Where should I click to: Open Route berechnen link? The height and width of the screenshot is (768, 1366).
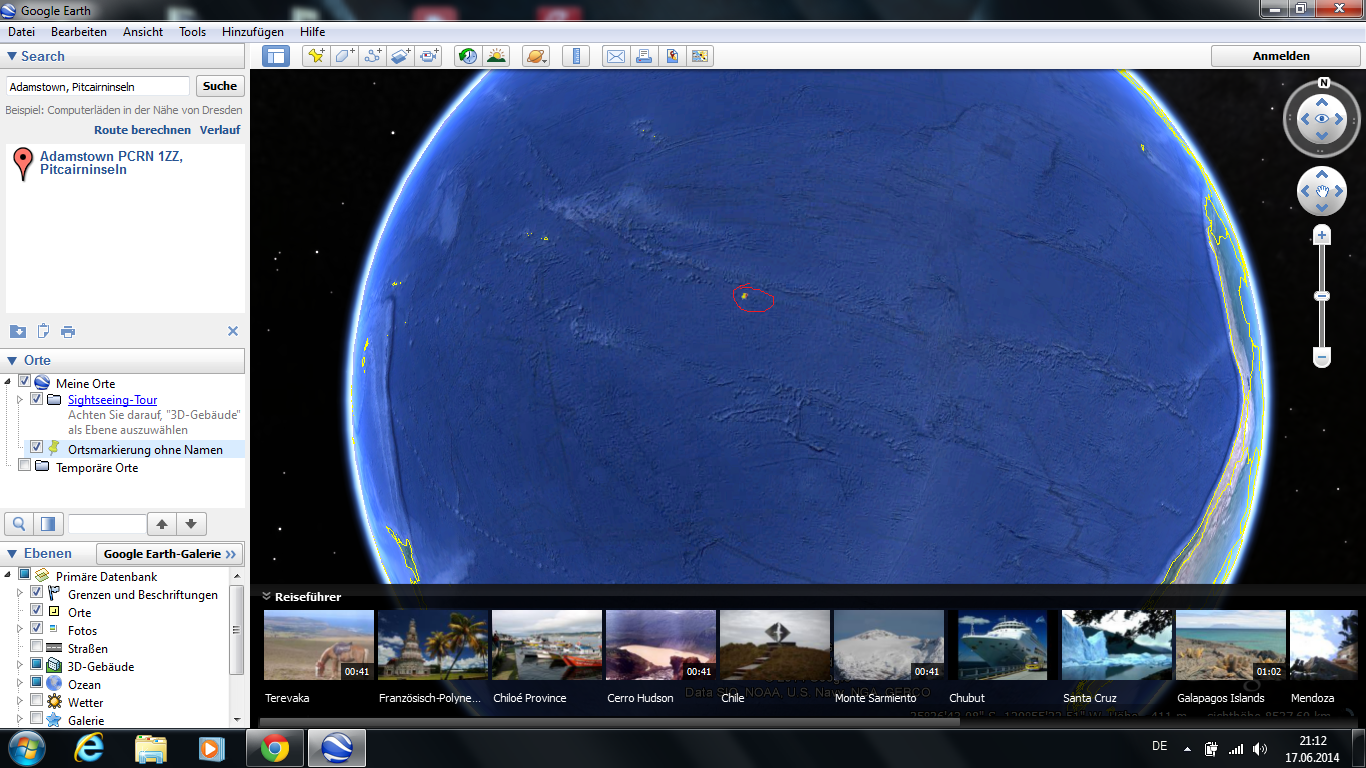pos(142,130)
